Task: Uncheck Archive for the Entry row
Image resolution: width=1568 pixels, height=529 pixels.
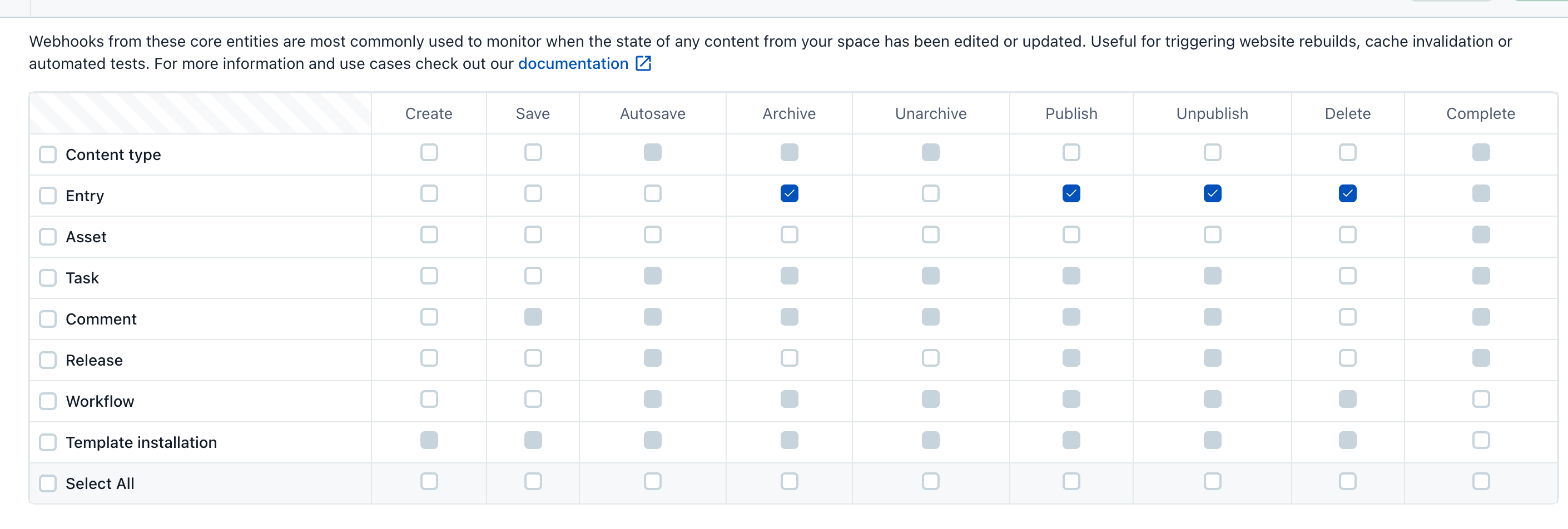Action: (789, 193)
